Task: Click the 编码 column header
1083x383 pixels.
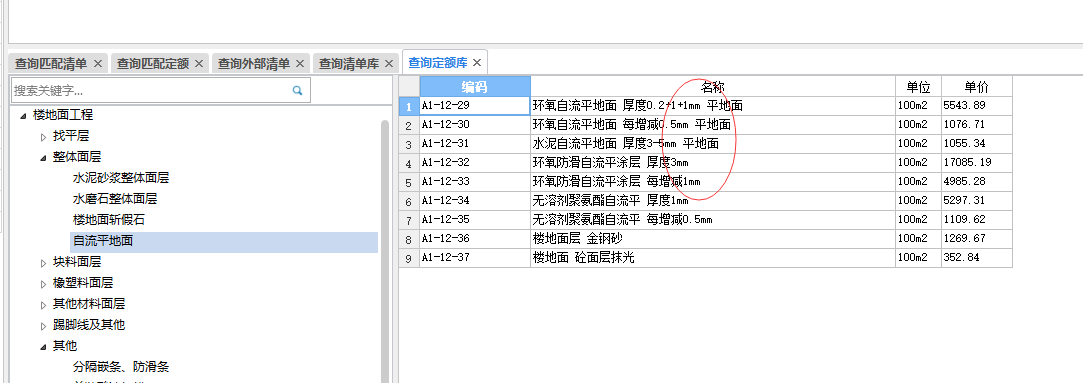Action: [x=475, y=86]
